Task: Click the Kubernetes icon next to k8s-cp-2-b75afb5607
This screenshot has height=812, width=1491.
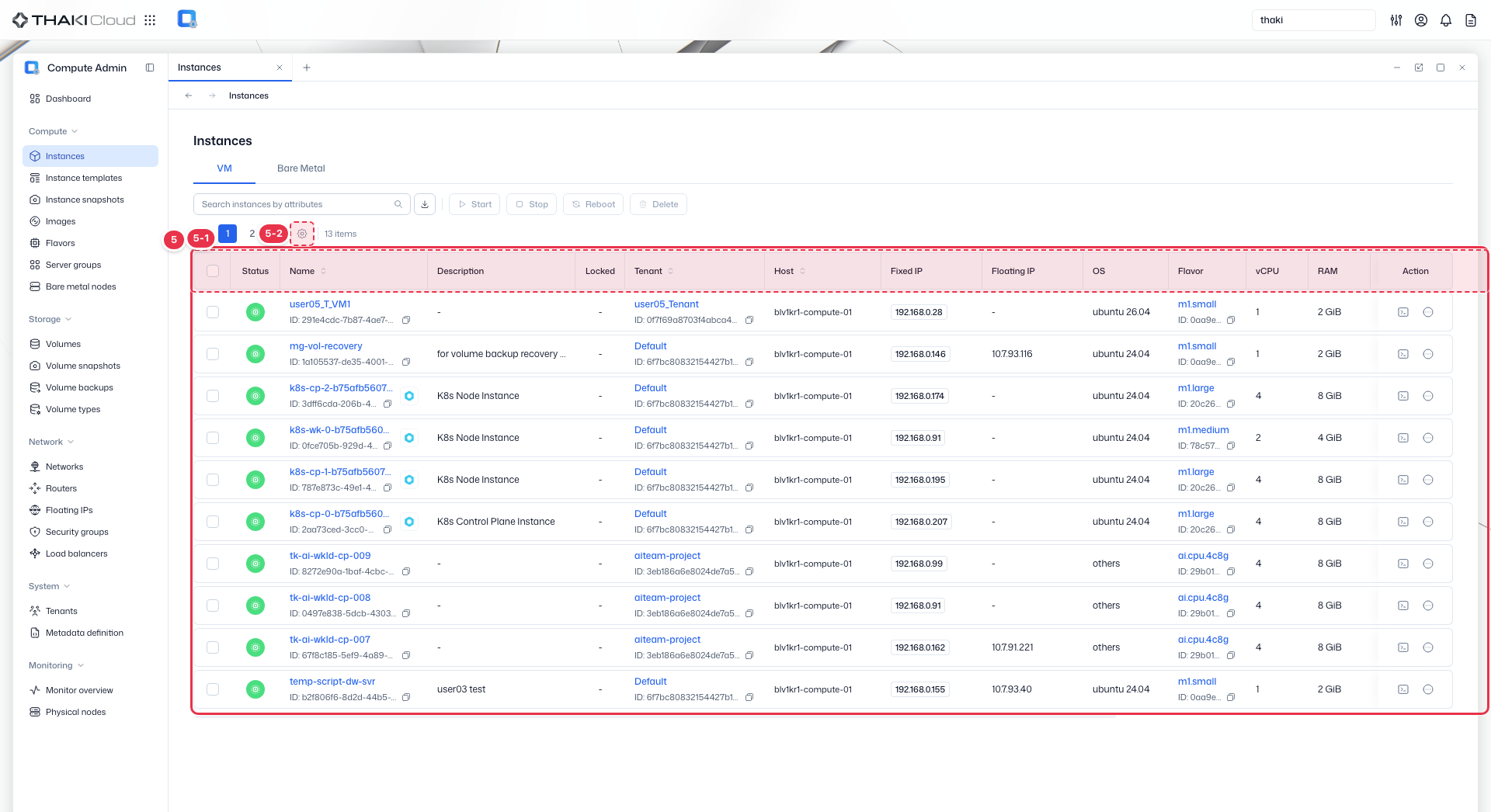Action: coord(409,396)
